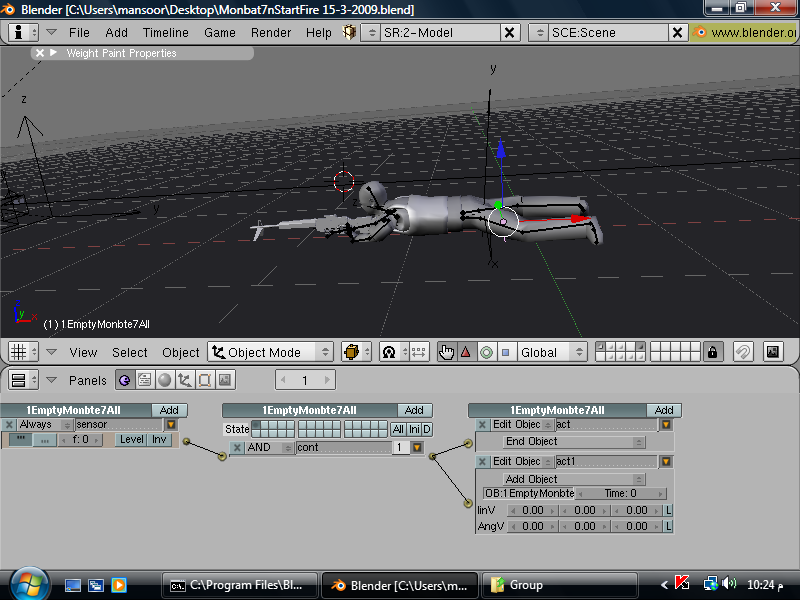Screen dimensions: 800x600
Task: Collapse the cont controller orange arrow
Action: (x=417, y=447)
